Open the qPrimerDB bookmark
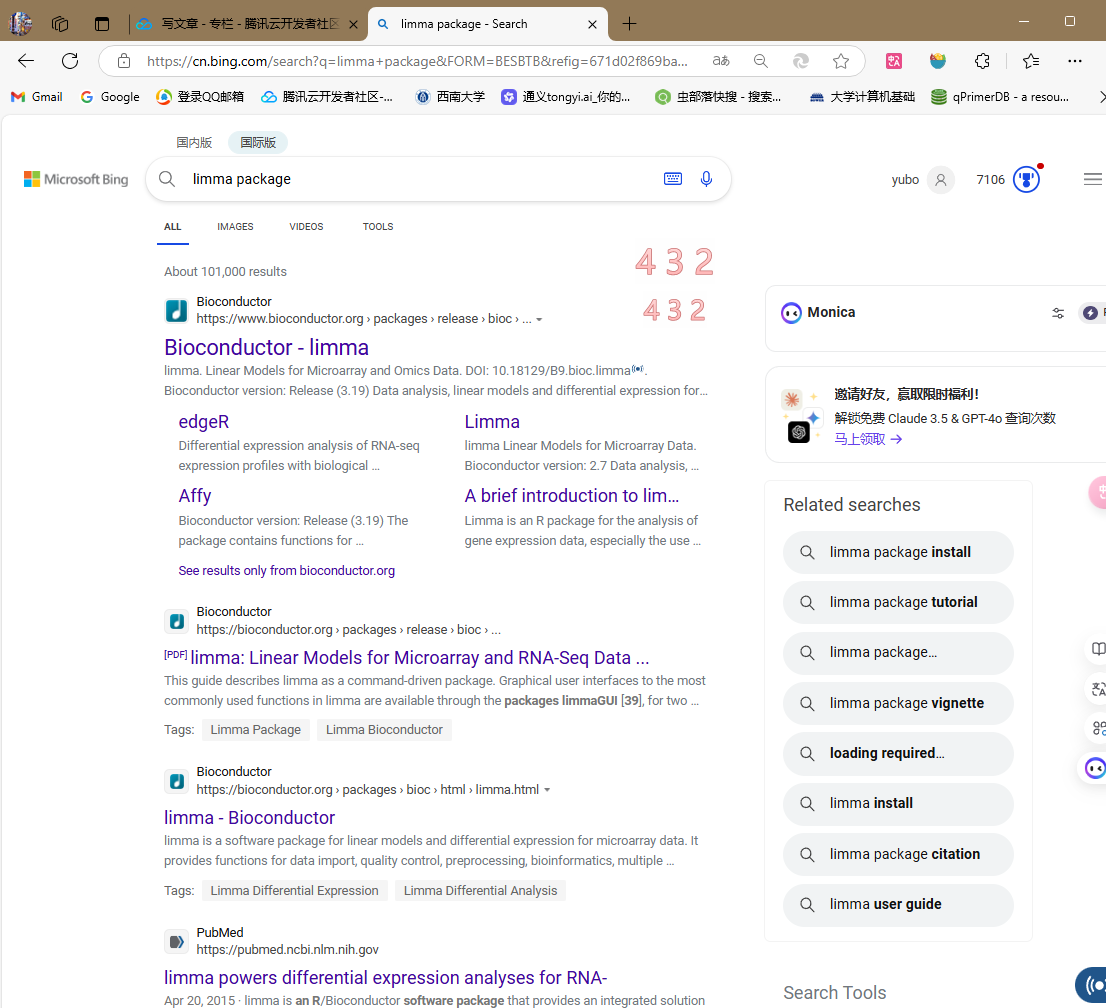The height and width of the screenshot is (1008, 1106). coord(999,97)
